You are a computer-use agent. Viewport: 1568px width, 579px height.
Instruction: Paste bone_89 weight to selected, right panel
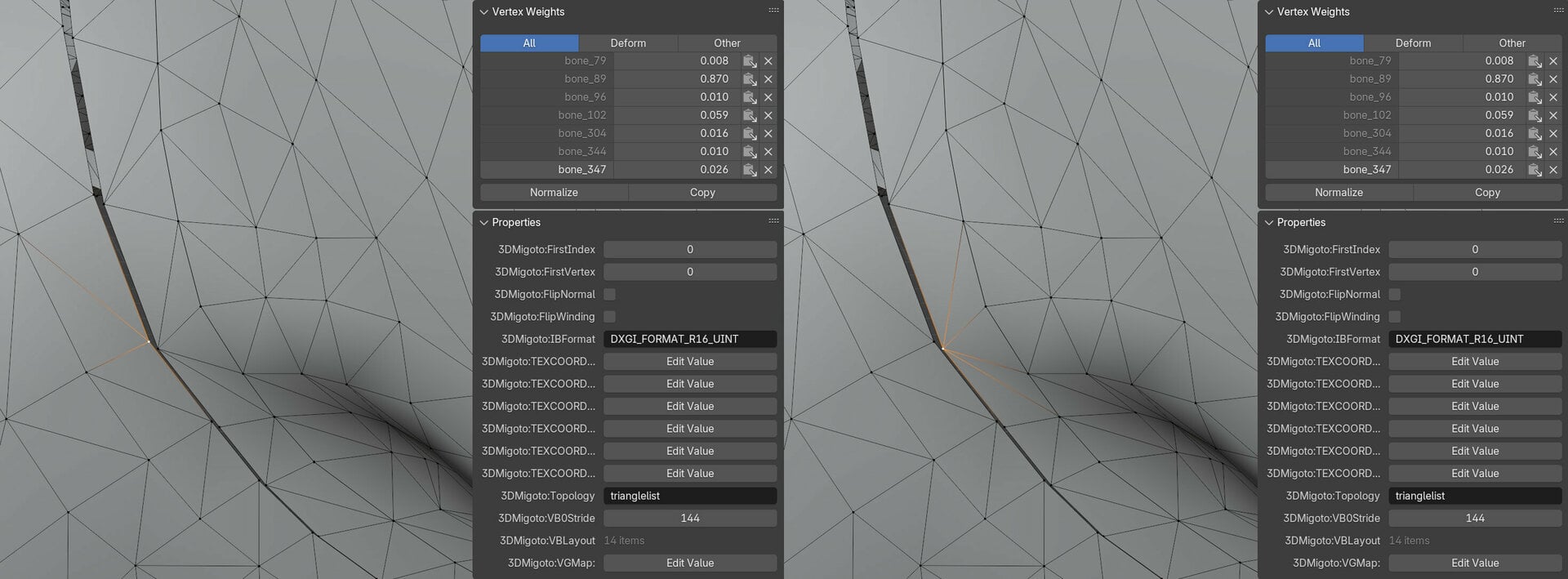click(1534, 79)
